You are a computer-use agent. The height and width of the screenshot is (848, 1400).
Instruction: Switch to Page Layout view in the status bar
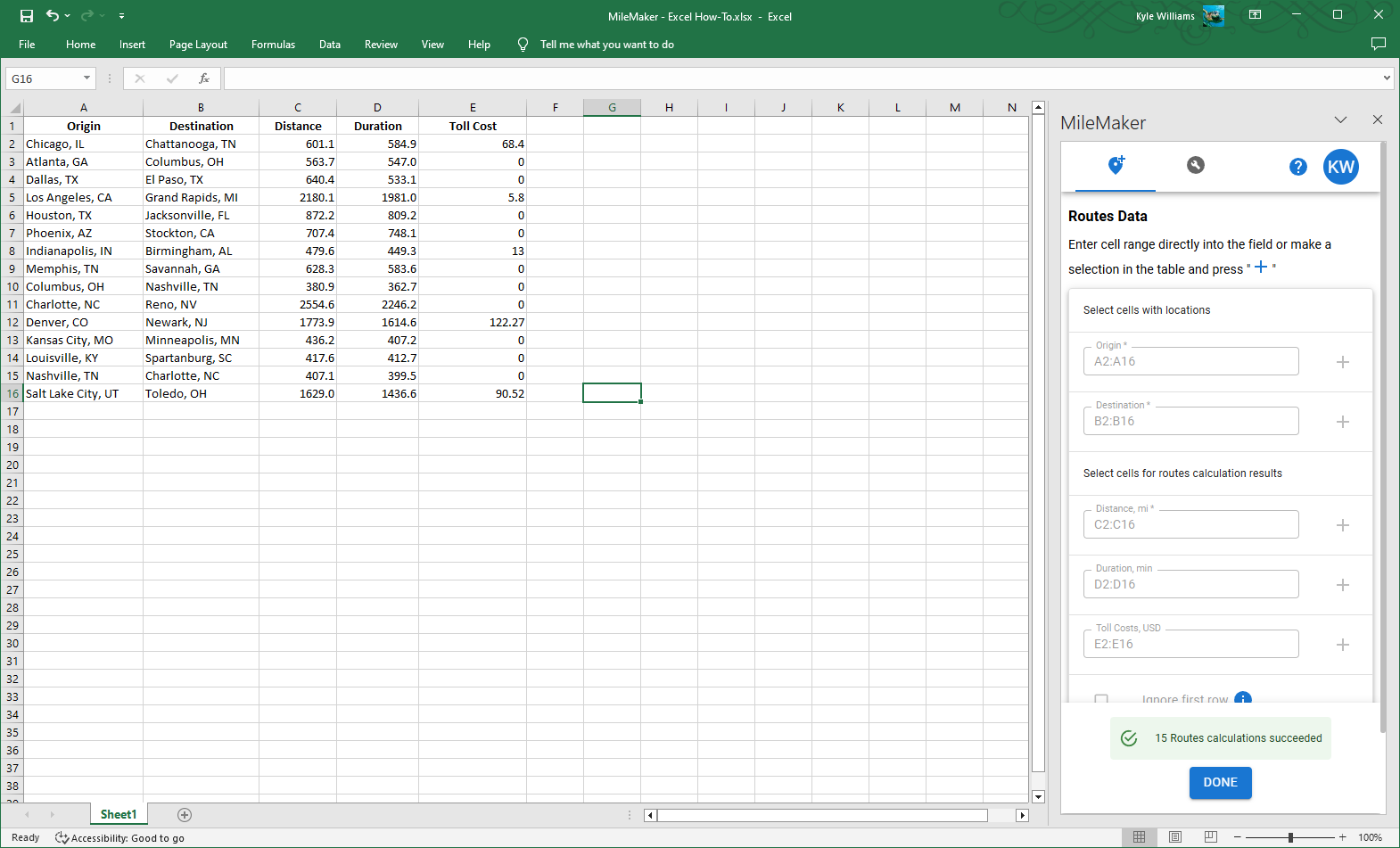[1175, 837]
